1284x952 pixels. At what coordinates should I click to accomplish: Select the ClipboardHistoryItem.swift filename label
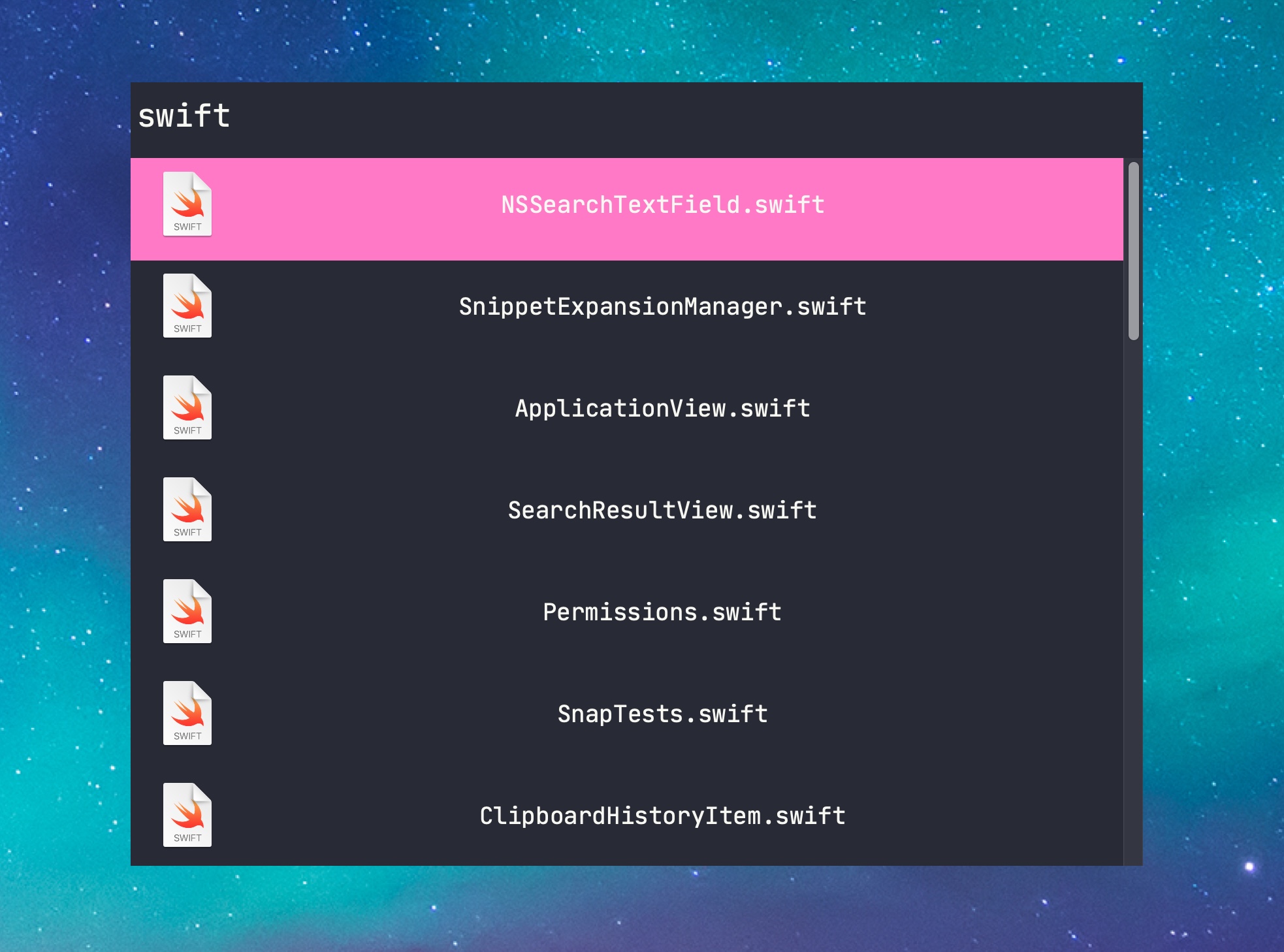point(662,816)
